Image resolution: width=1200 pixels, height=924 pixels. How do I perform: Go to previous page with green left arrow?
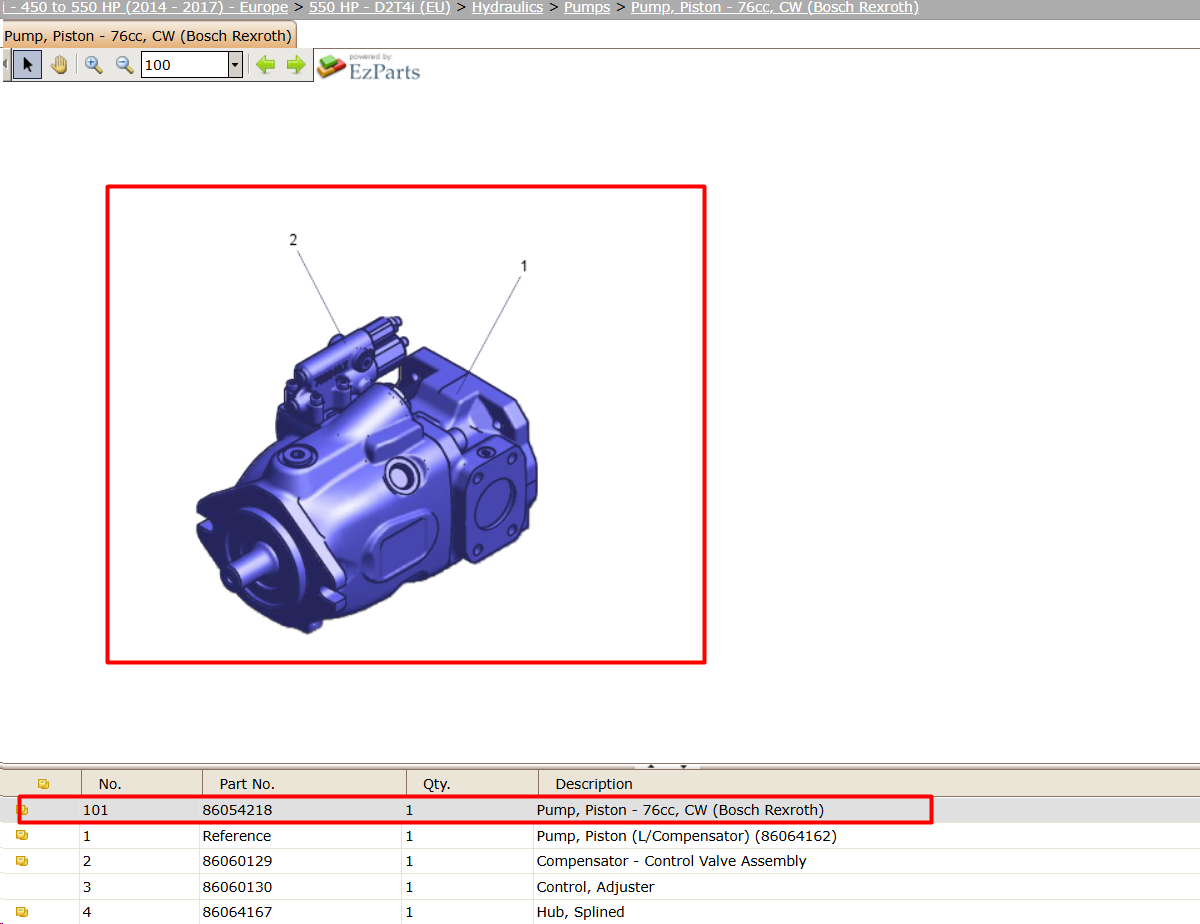coord(265,65)
